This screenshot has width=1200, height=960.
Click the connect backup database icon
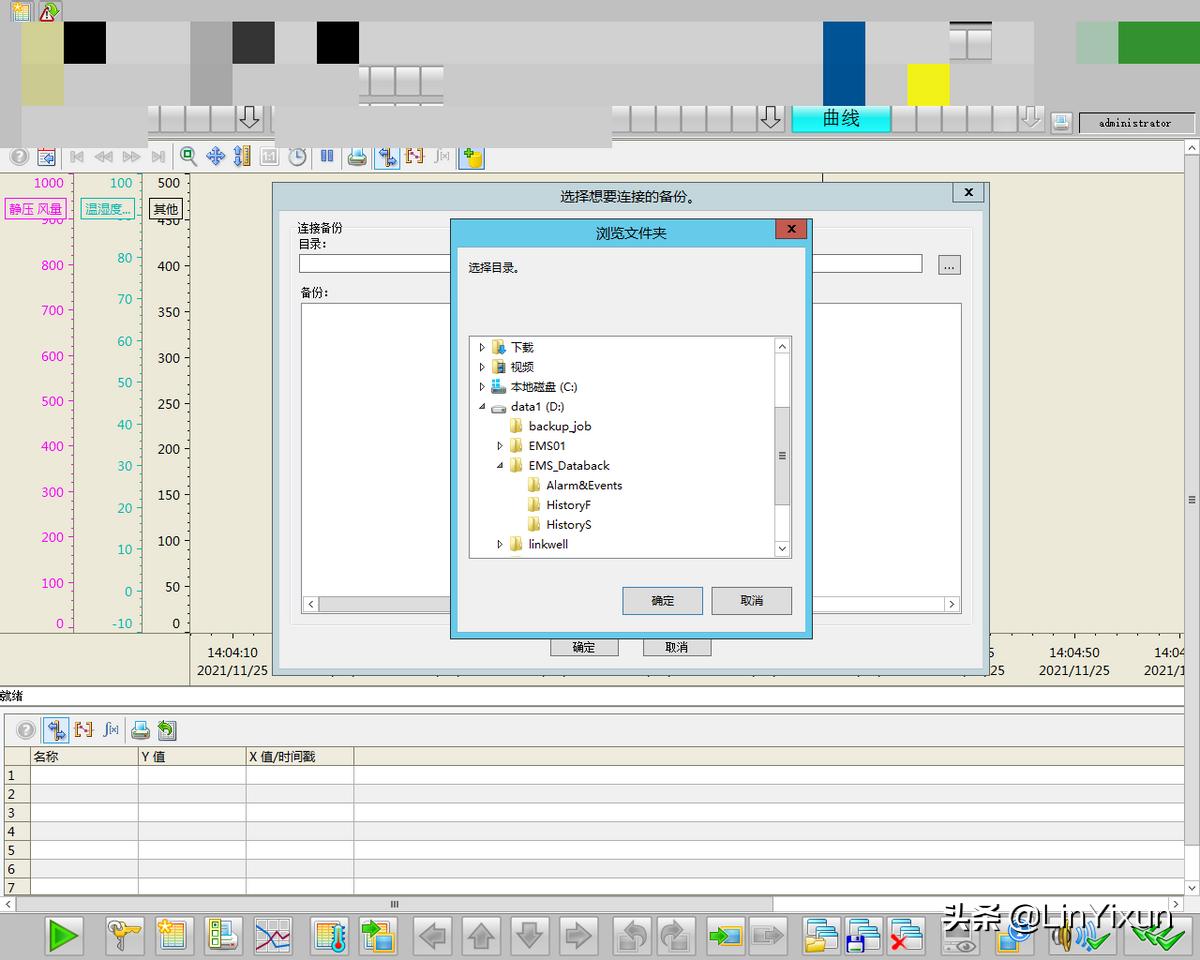pos(471,157)
